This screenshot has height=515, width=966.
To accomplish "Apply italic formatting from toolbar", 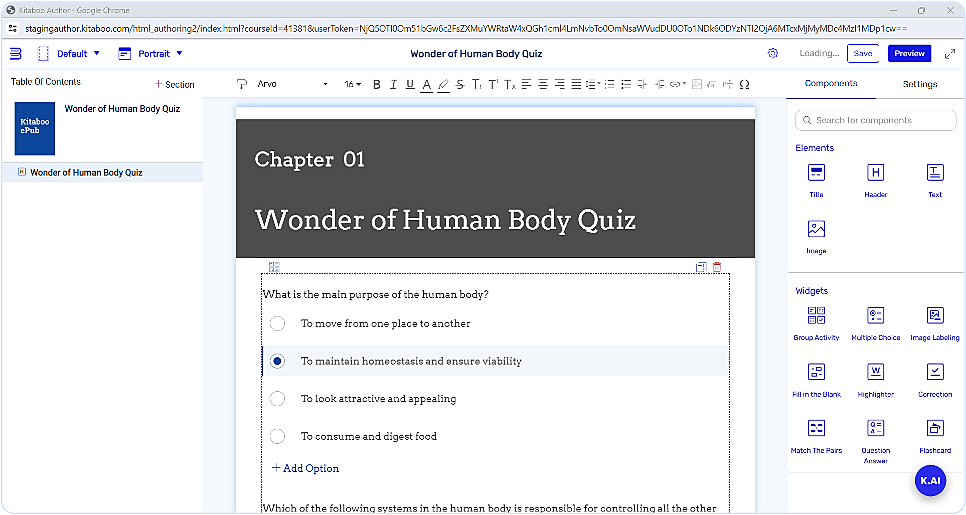I will click(393, 84).
